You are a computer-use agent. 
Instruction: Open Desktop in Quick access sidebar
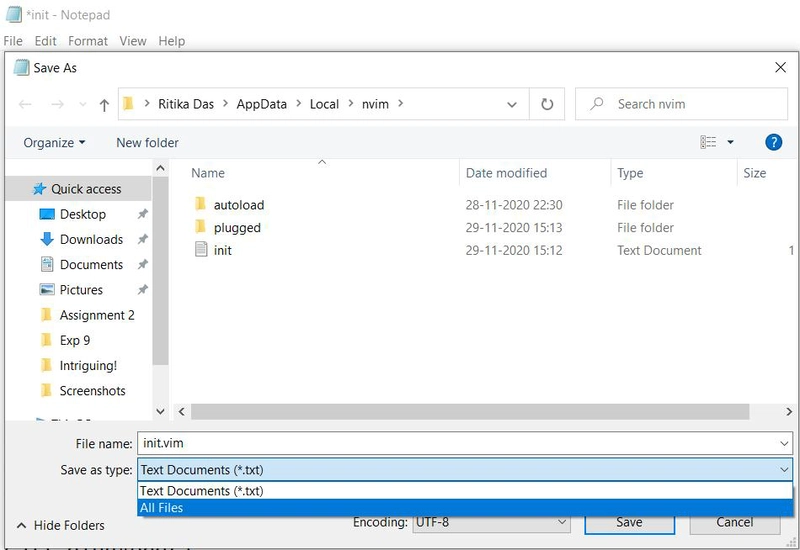click(83, 214)
